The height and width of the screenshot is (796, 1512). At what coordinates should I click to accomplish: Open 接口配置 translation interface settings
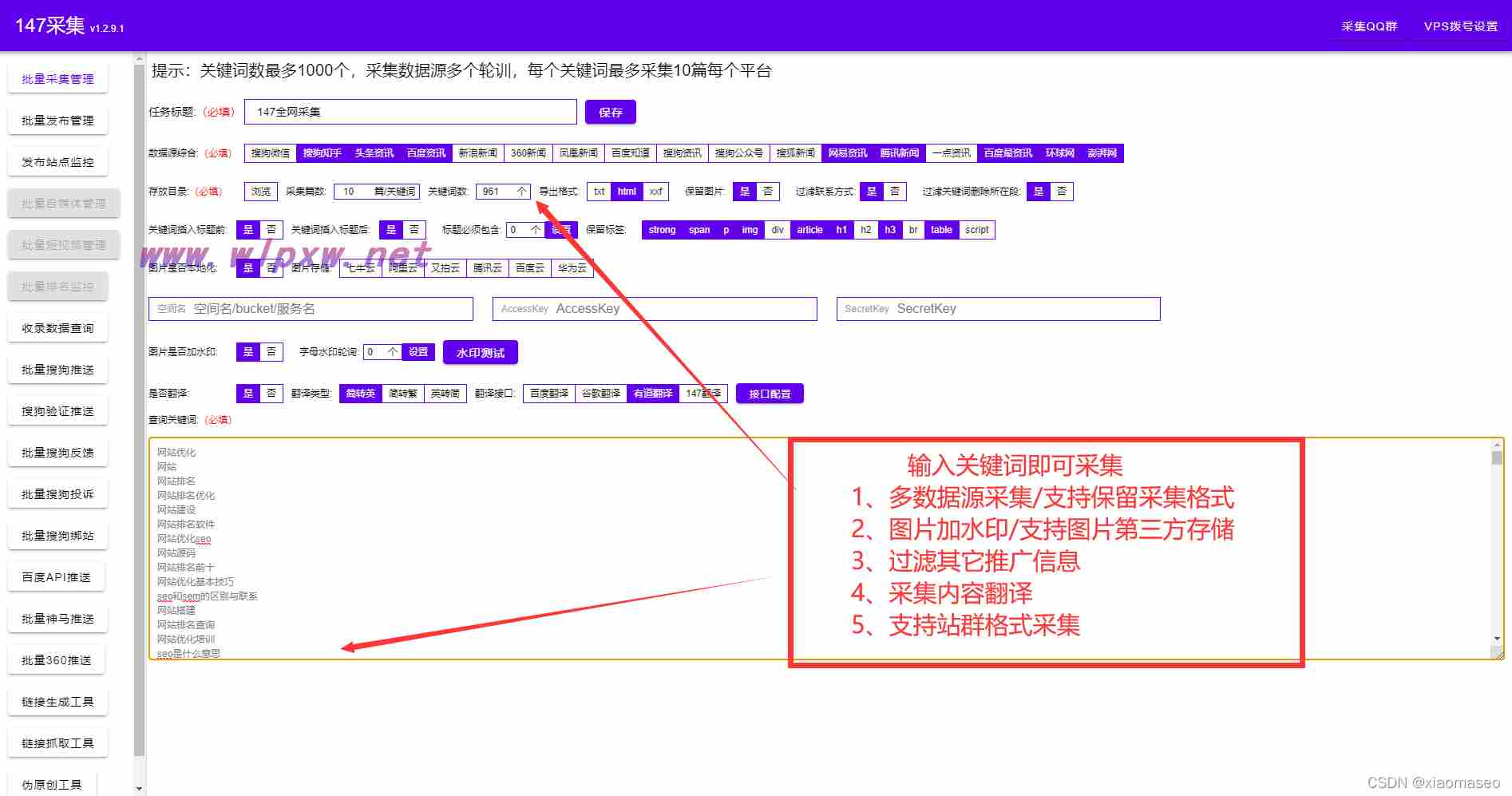(770, 394)
